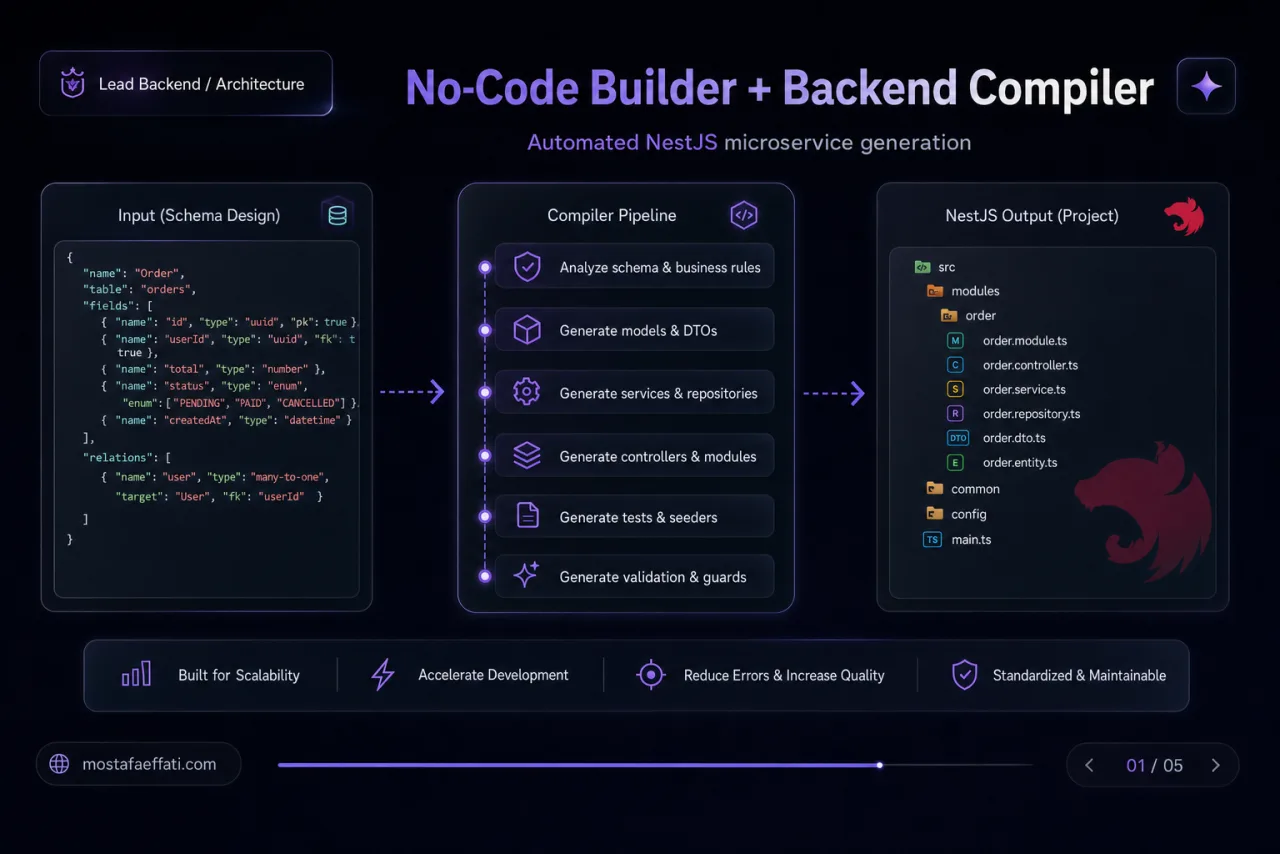
Task: Click the Compiler Pipeline heading
Action: click(x=612, y=215)
